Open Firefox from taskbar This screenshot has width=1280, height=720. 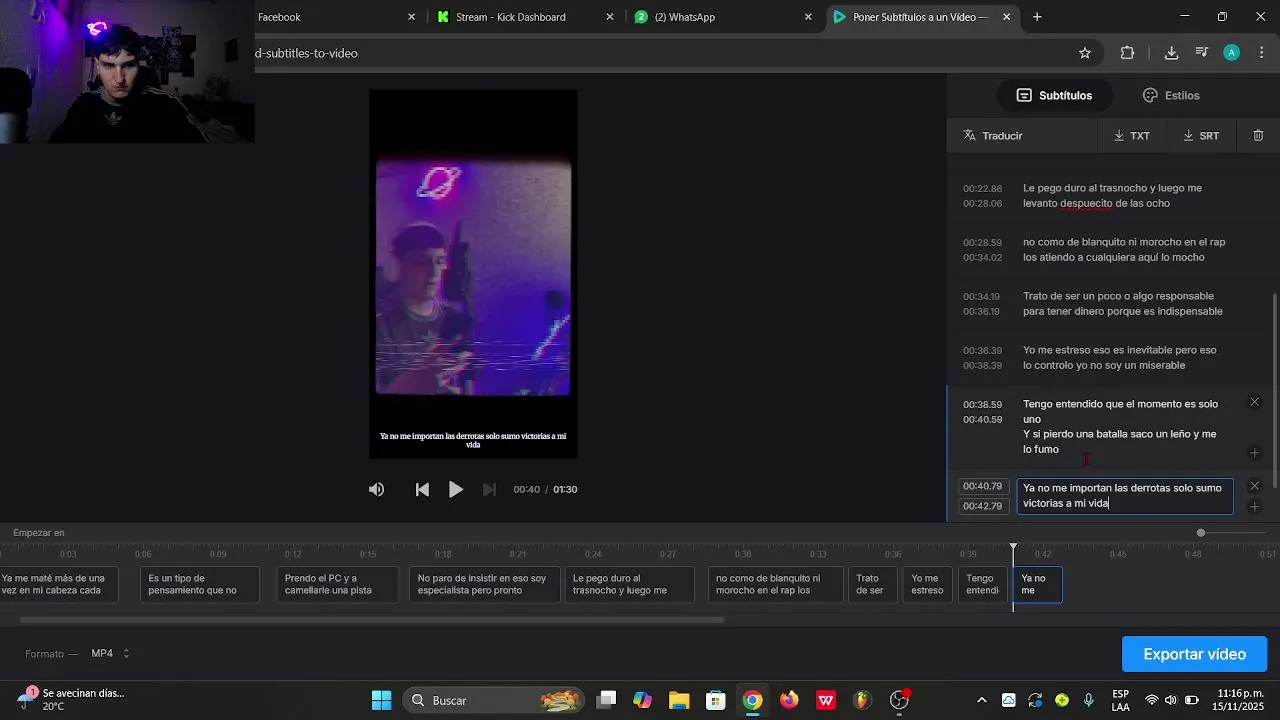(789, 700)
